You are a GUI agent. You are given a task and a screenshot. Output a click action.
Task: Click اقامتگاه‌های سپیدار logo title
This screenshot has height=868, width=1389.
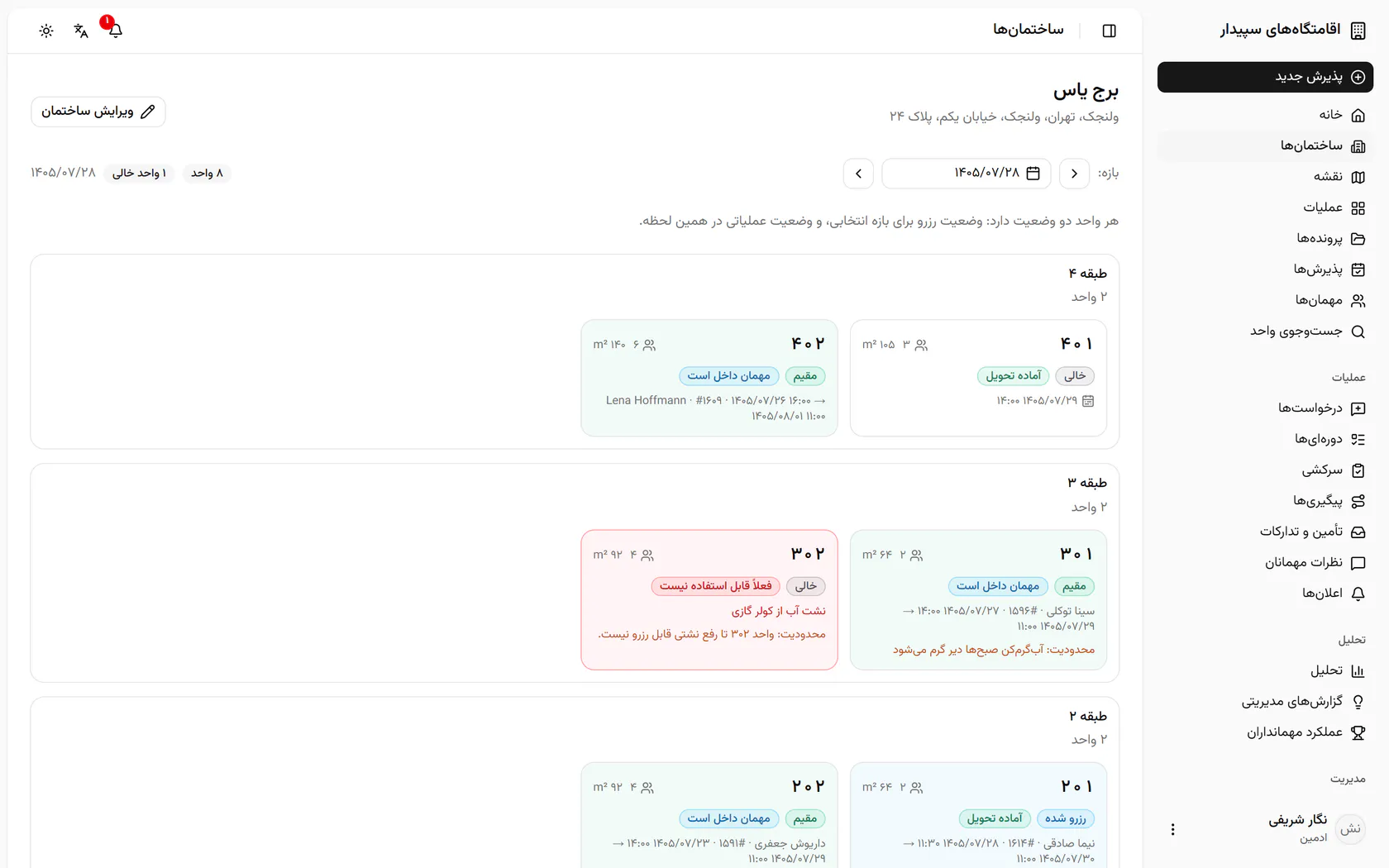click(1280, 30)
